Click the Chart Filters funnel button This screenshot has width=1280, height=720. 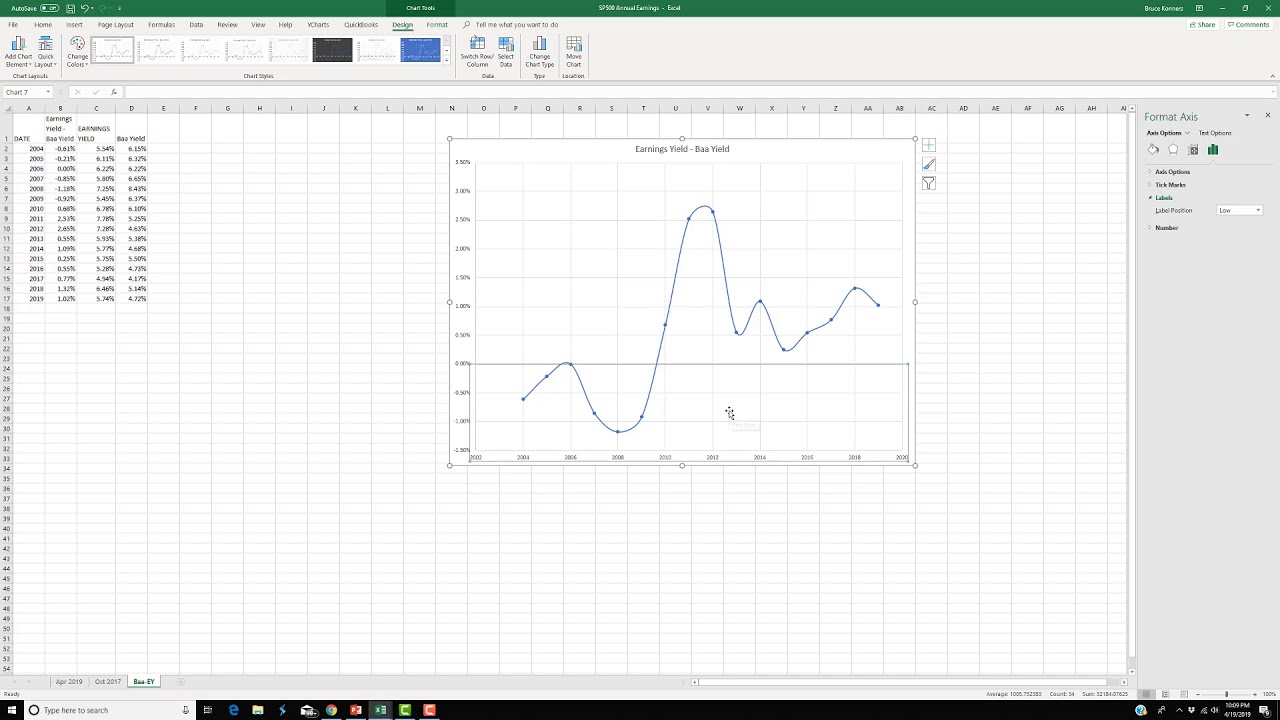pyautogui.click(x=929, y=184)
